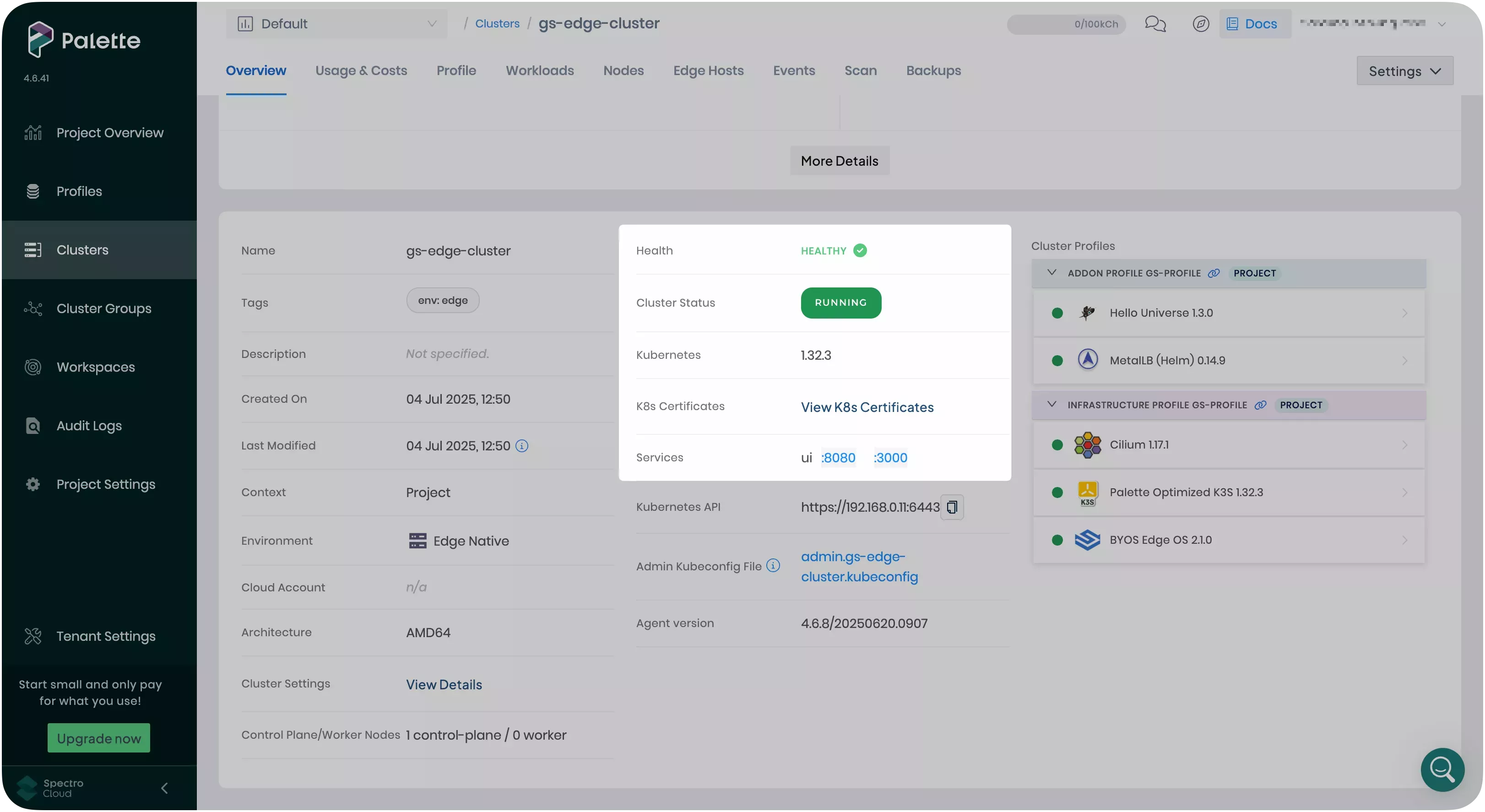Image resolution: width=1485 pixels, height=812 pixels.
Task: Select the Clusters sidebar icon
Action: [x=33, y=249]
